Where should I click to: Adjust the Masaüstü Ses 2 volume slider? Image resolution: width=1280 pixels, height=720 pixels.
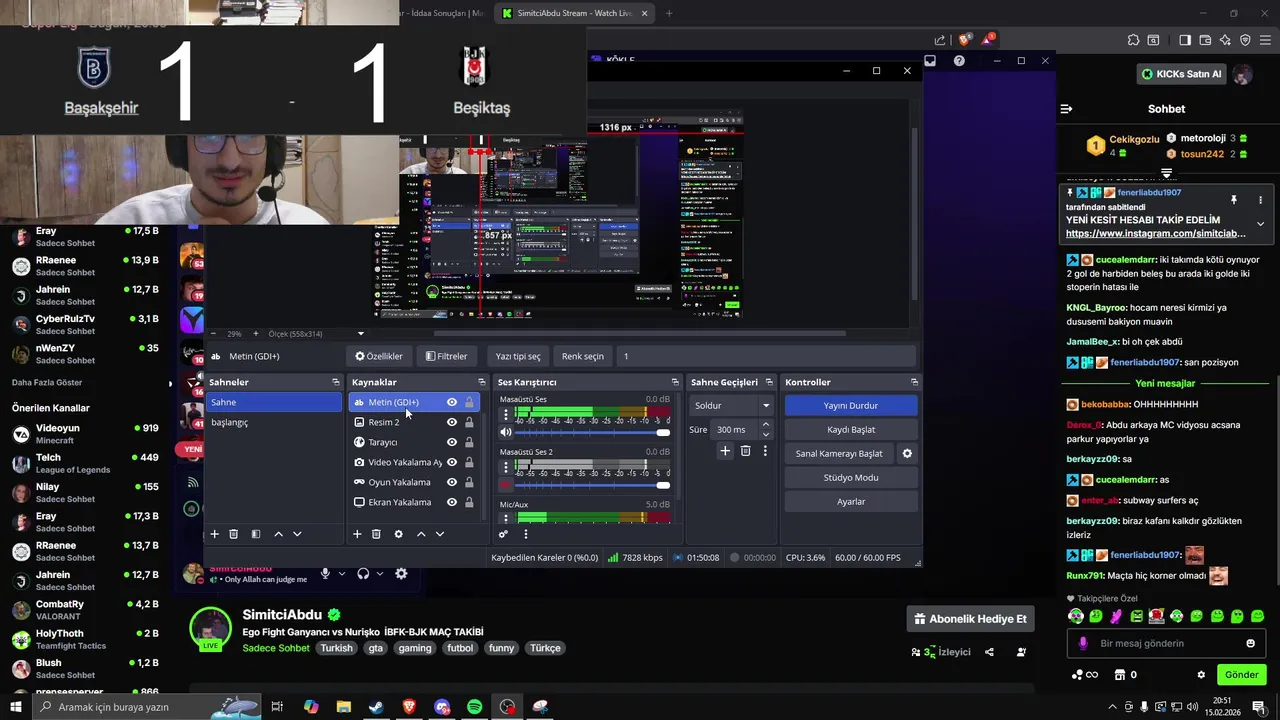[x=592, y=485]
